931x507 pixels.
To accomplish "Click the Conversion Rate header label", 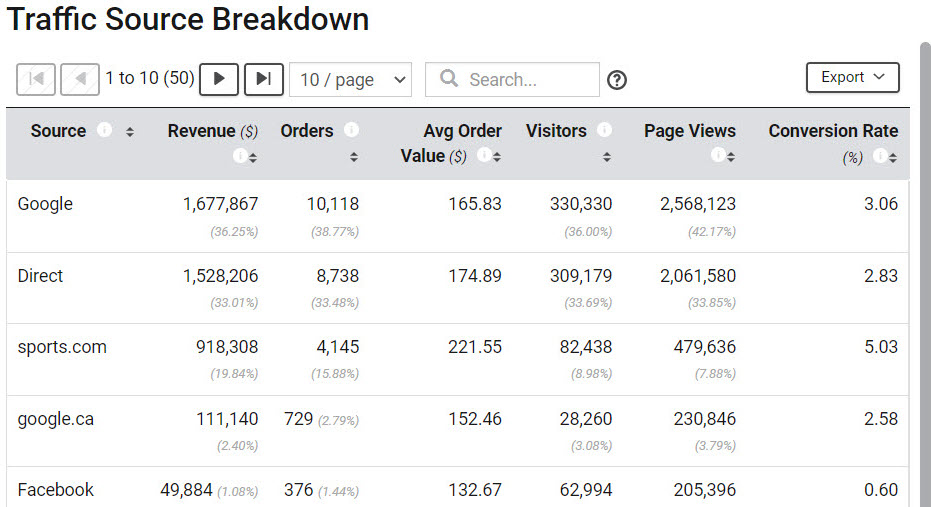I will [833, 131].
